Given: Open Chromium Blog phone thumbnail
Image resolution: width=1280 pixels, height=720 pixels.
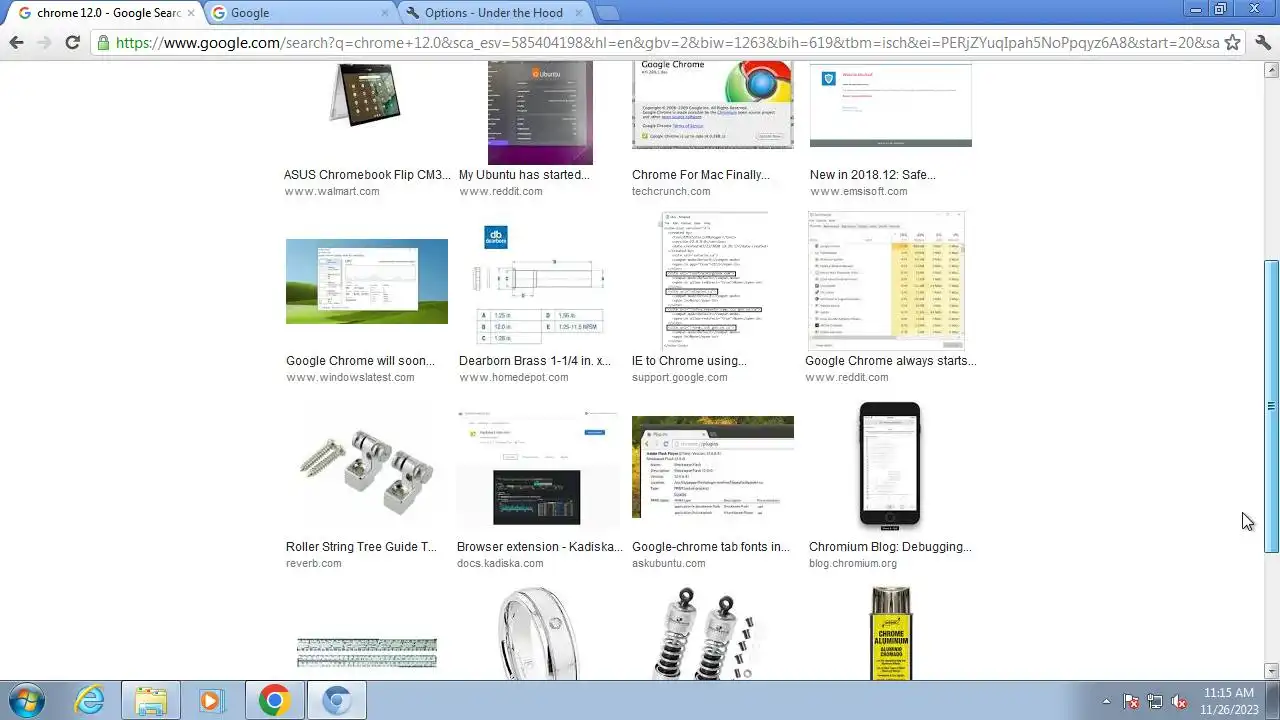Looking at the screenshot, I should click(x=889, y=466).
